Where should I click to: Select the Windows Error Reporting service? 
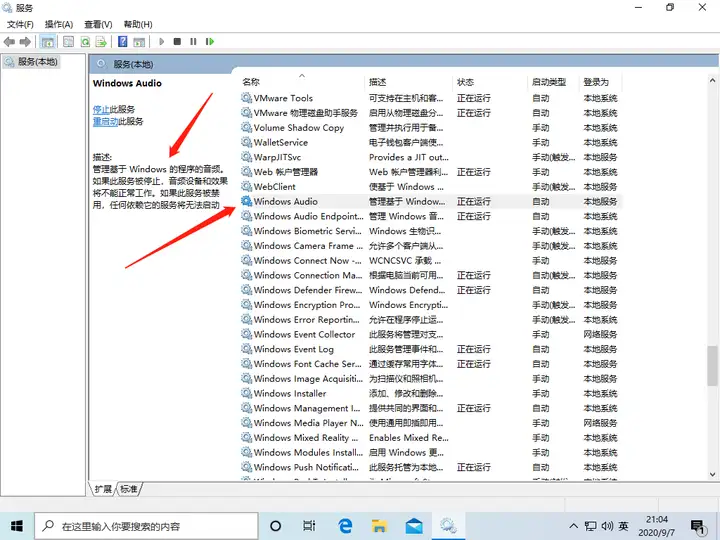point(430,320)
